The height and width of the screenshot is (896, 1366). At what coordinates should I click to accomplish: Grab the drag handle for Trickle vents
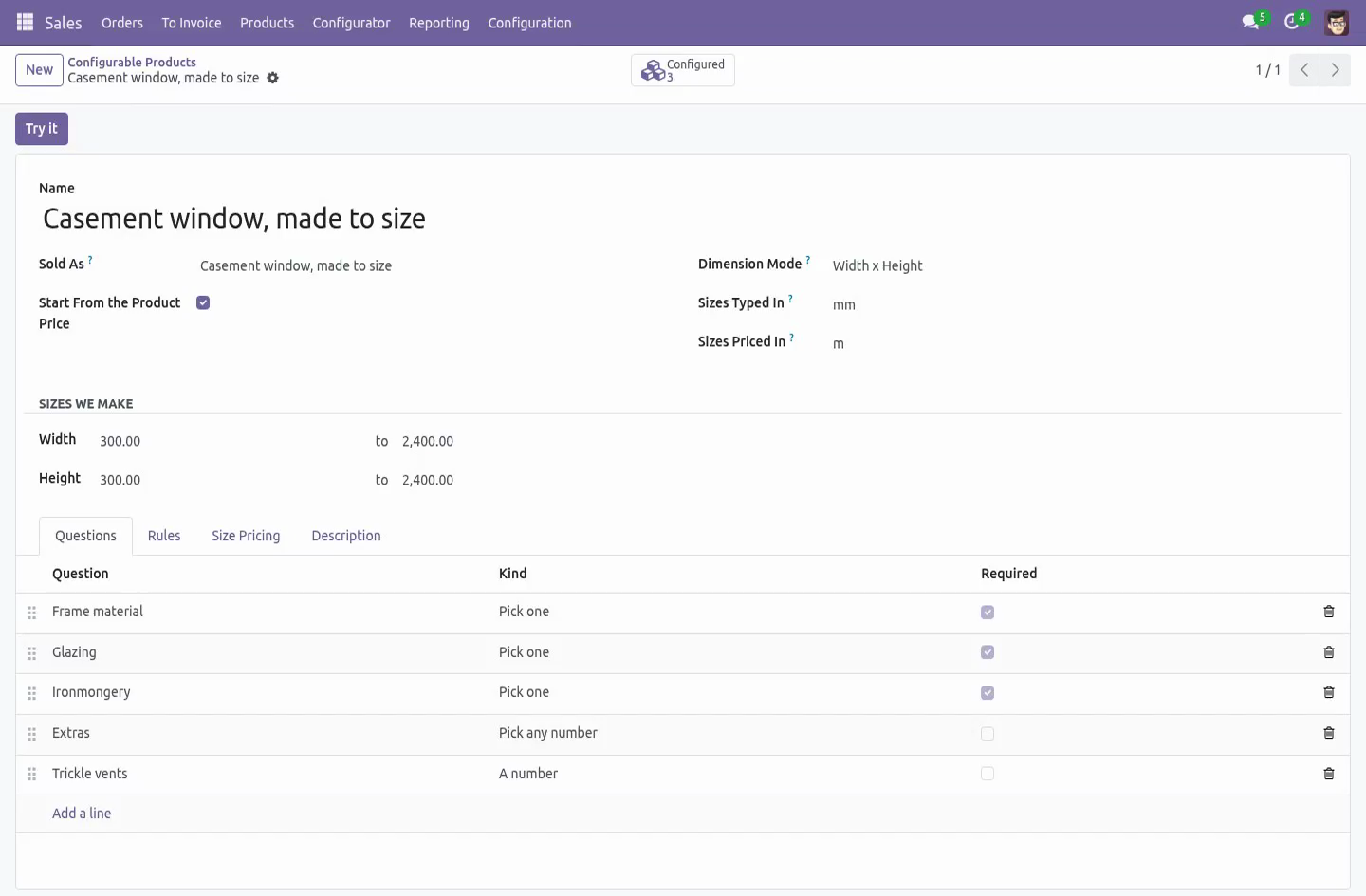(x=31, y=775)
